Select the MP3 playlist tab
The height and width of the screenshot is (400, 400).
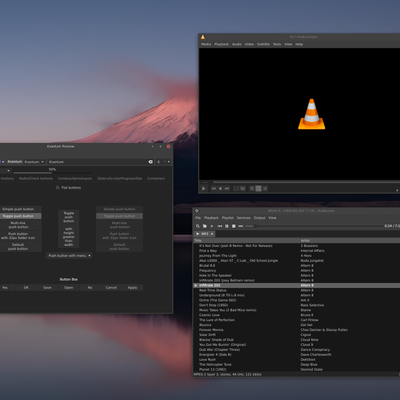(205, 234)
